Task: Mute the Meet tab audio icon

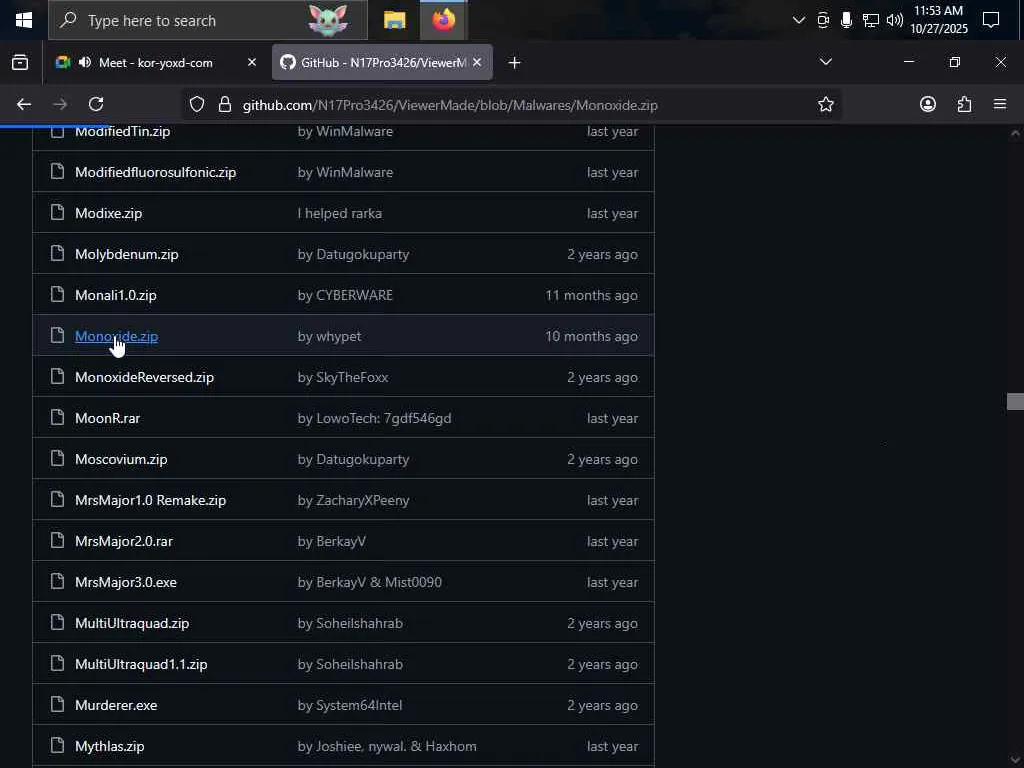Action: click(x=85, y=63)
